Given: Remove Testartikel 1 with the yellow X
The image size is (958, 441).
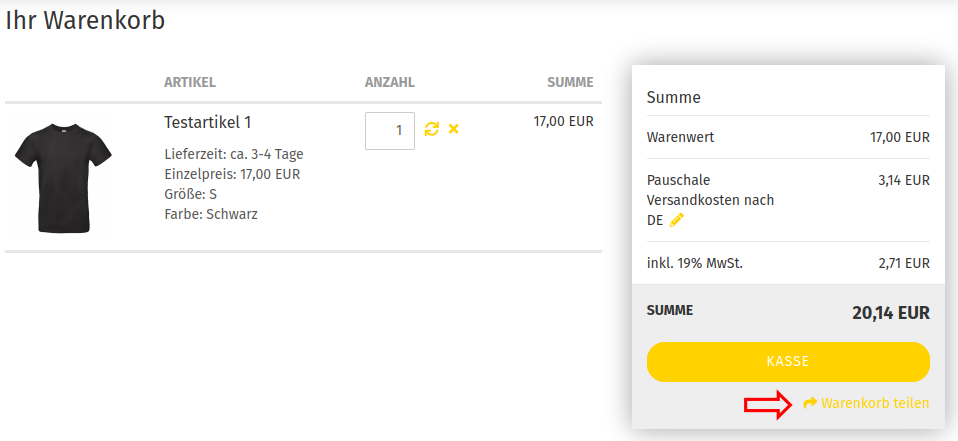Looking at the screenshot, I should click(453, 129).
